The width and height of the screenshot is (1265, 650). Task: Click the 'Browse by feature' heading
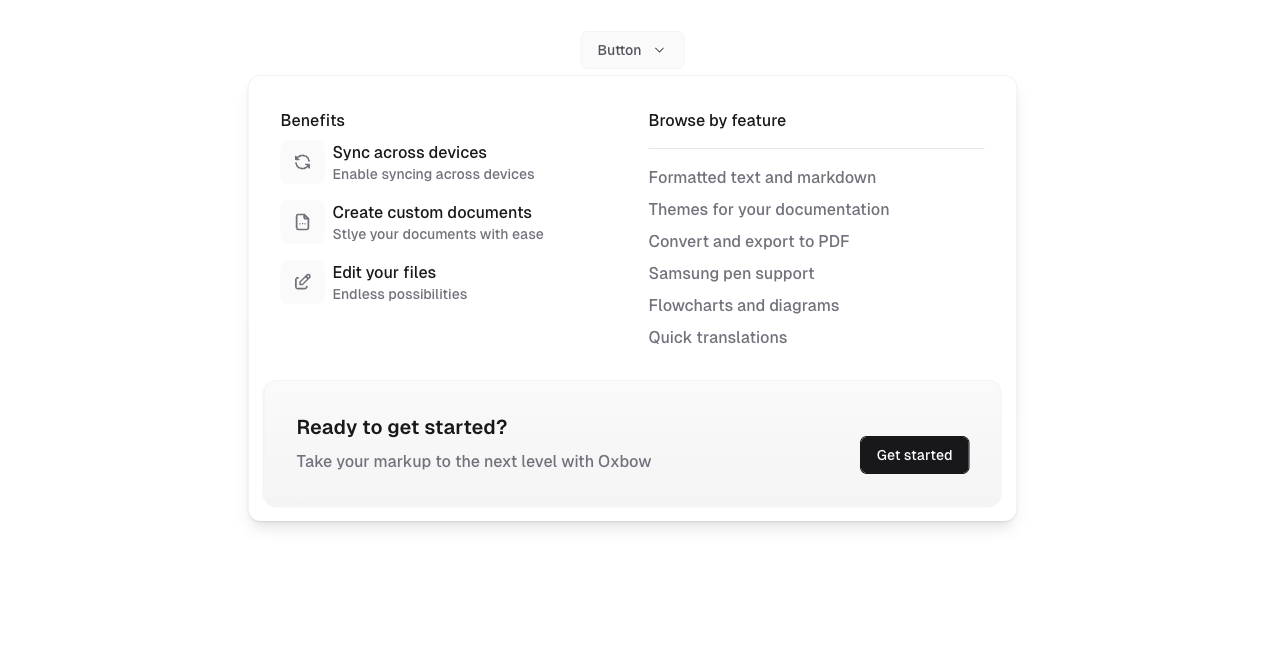(x=717, y=120)
